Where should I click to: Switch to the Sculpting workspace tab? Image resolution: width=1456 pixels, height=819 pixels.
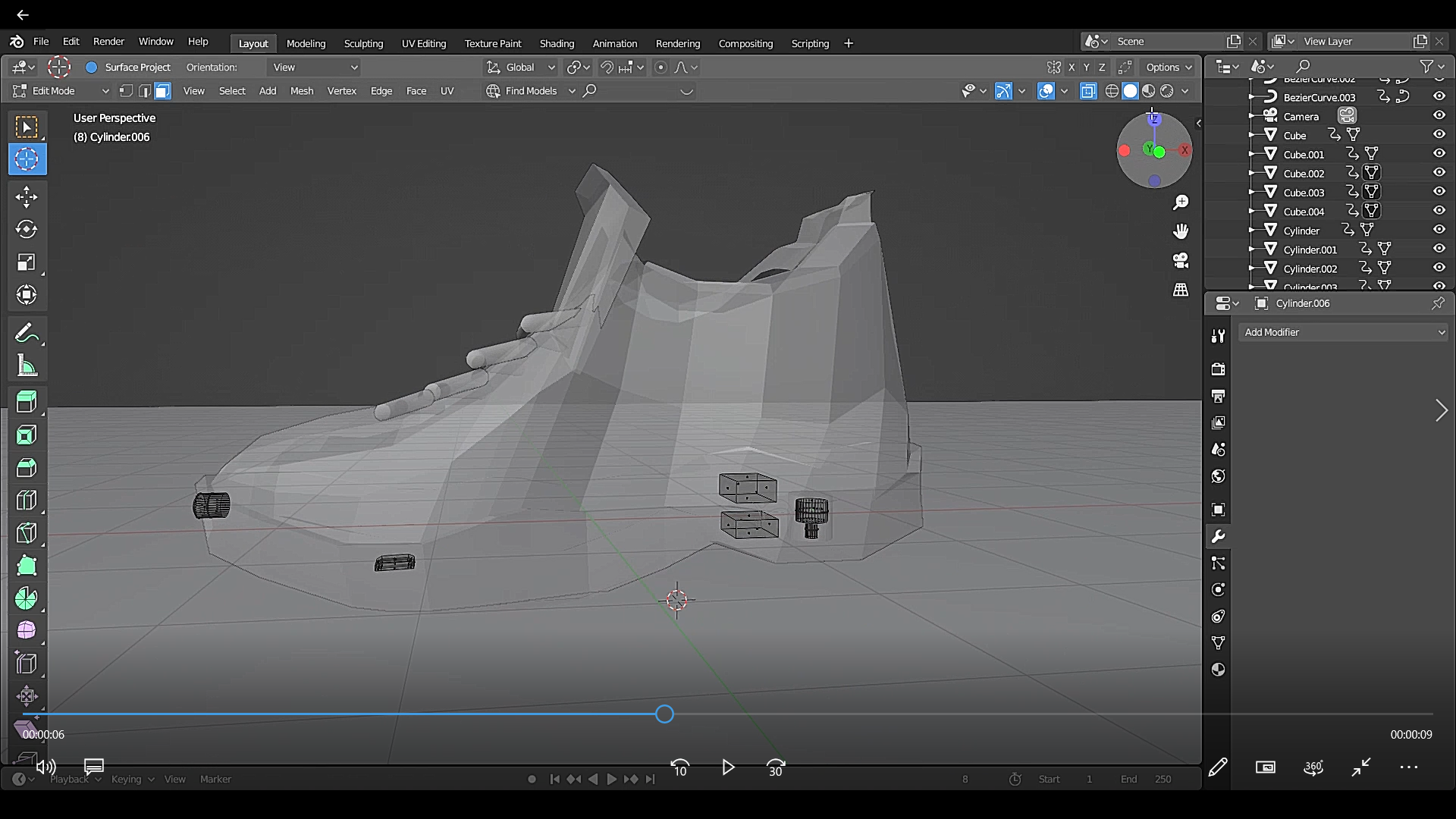point(363,43)
